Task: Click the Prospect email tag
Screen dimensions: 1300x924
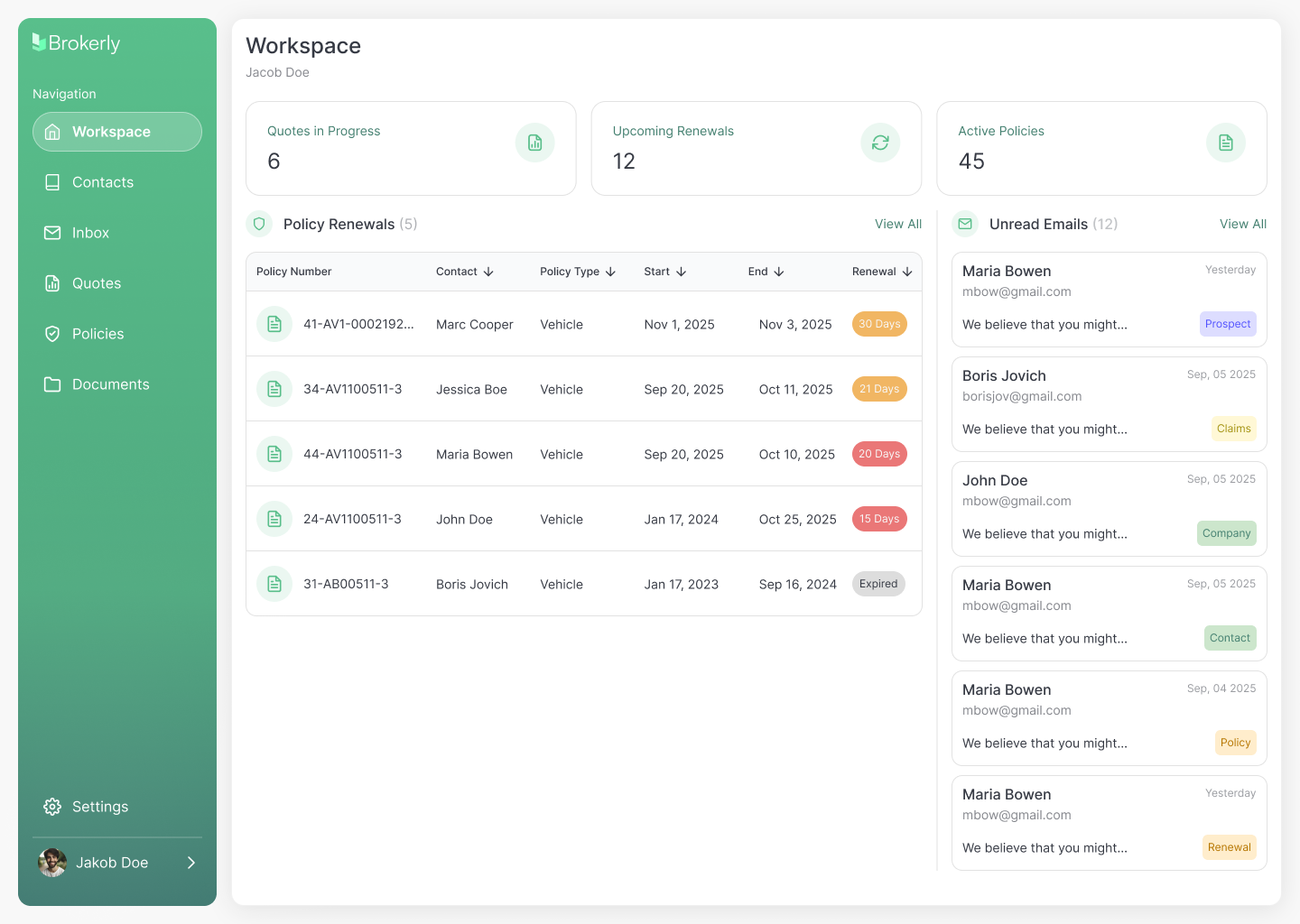Action: pos(1228,324)
